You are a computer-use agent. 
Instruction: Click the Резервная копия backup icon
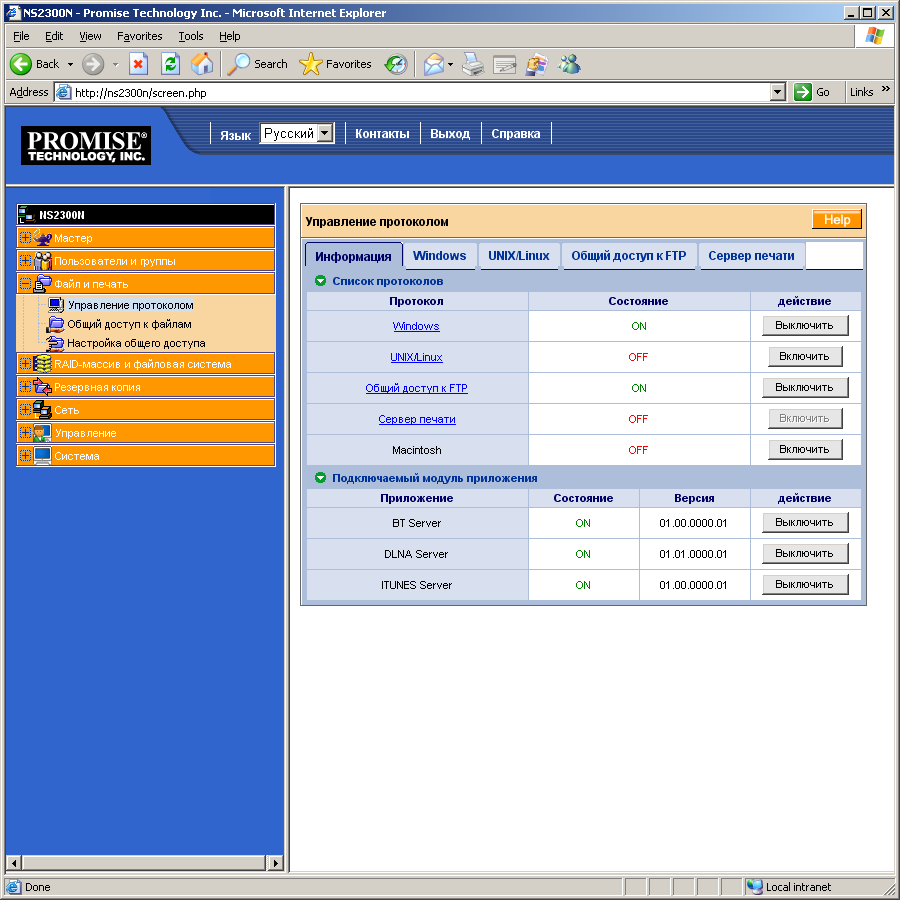tap(42, 387)
